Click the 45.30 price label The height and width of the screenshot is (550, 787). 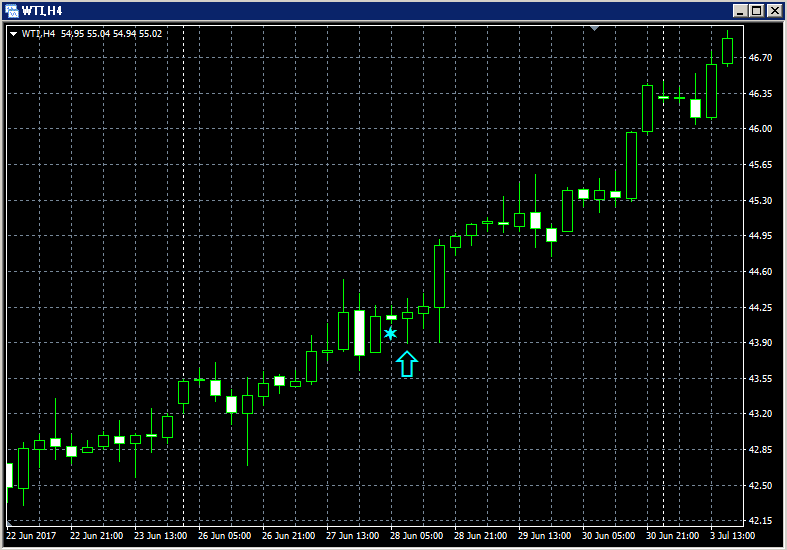click(760, 200)
